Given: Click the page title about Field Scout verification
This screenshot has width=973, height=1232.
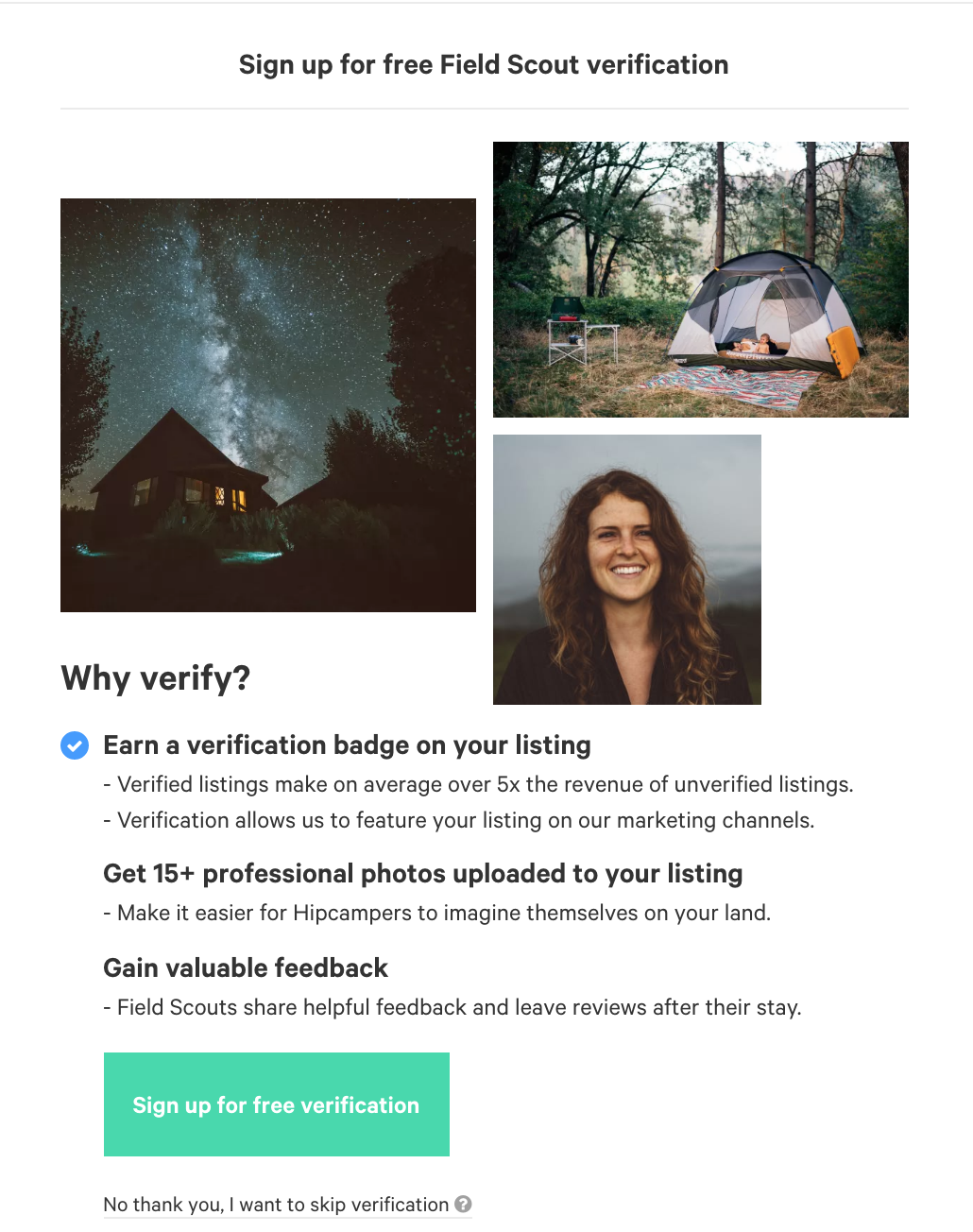Looking at the screenshot, I should [484, 65].
